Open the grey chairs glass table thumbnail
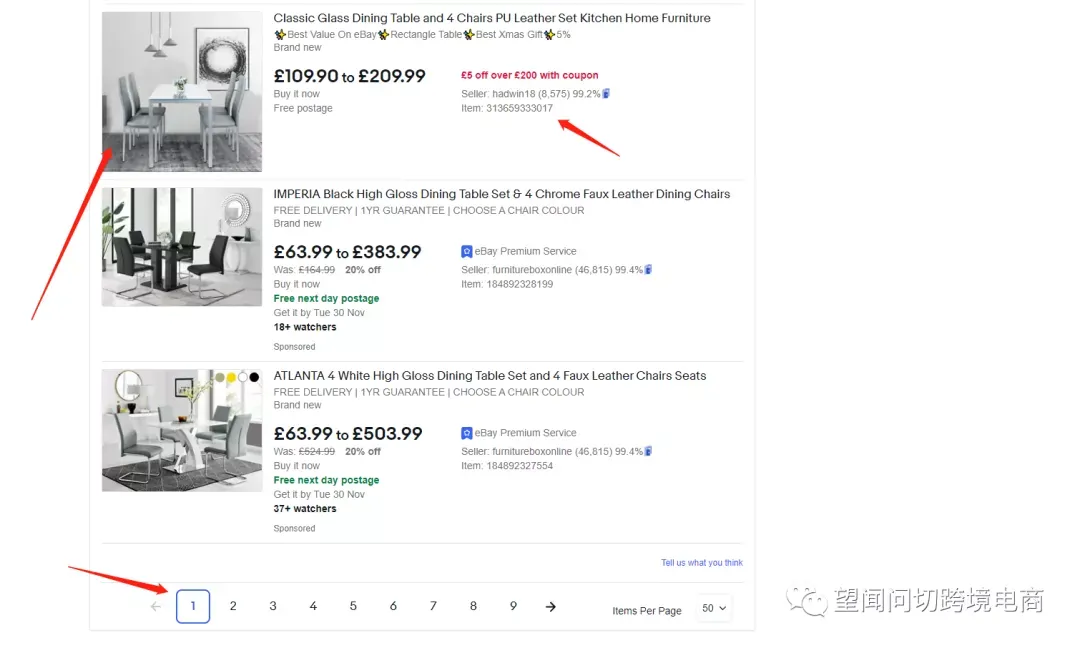Image resolution: width=1080 pixels, height=648 pixels. [182, 91]
